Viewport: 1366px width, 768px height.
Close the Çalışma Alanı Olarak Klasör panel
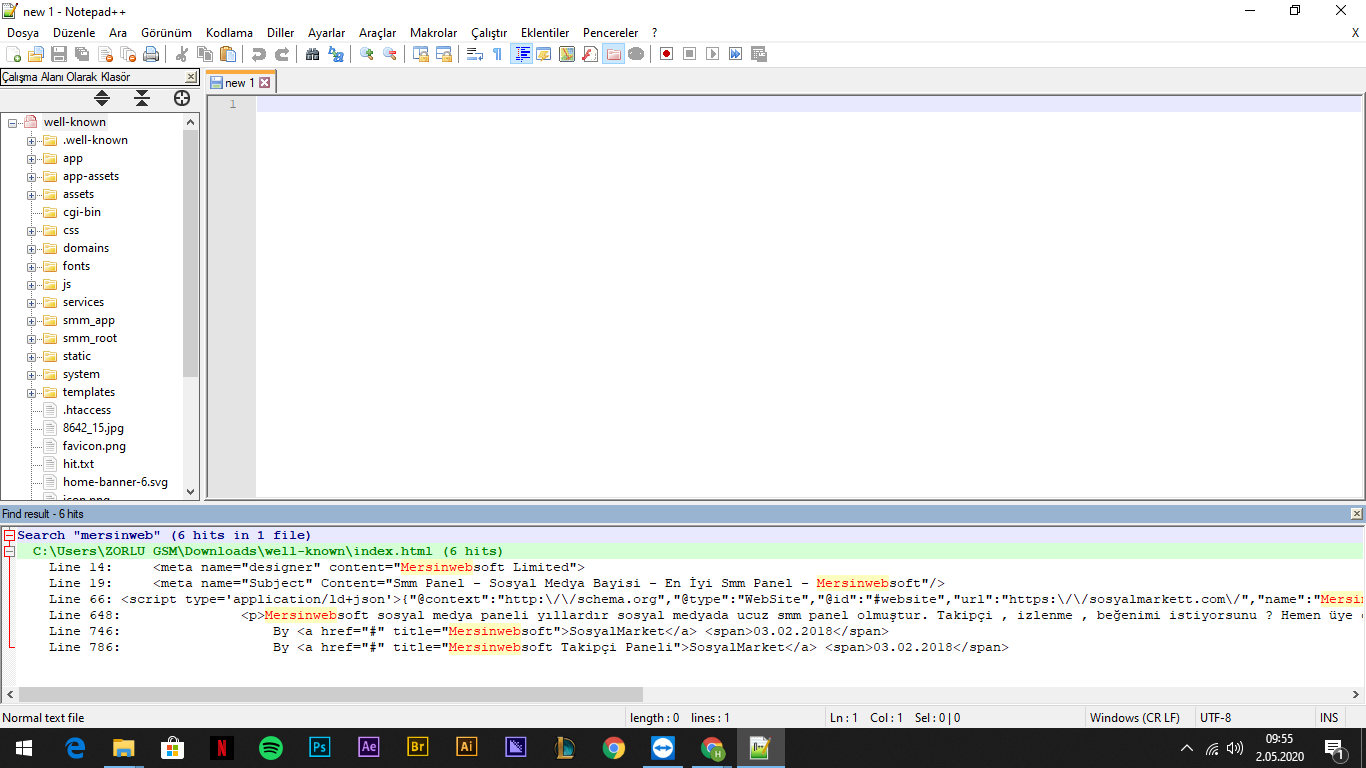click(191, 77)
